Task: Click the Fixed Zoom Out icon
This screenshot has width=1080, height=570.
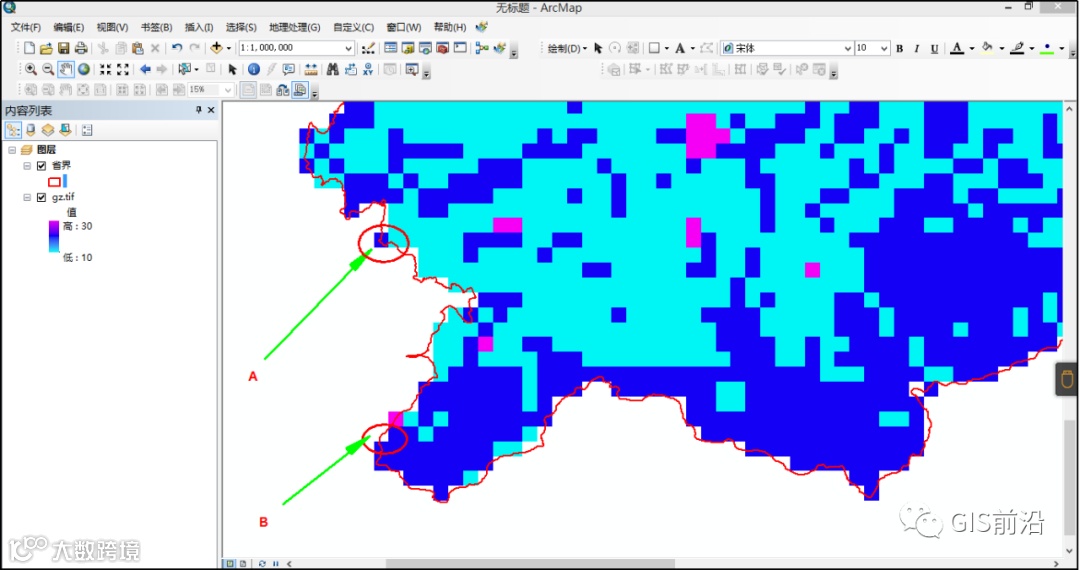Action: point(123,70)
